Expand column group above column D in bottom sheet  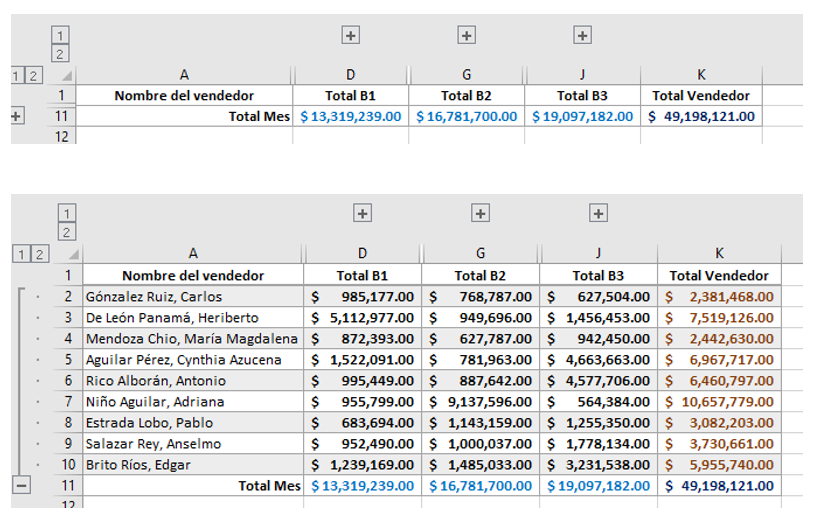tap(362, 213)
